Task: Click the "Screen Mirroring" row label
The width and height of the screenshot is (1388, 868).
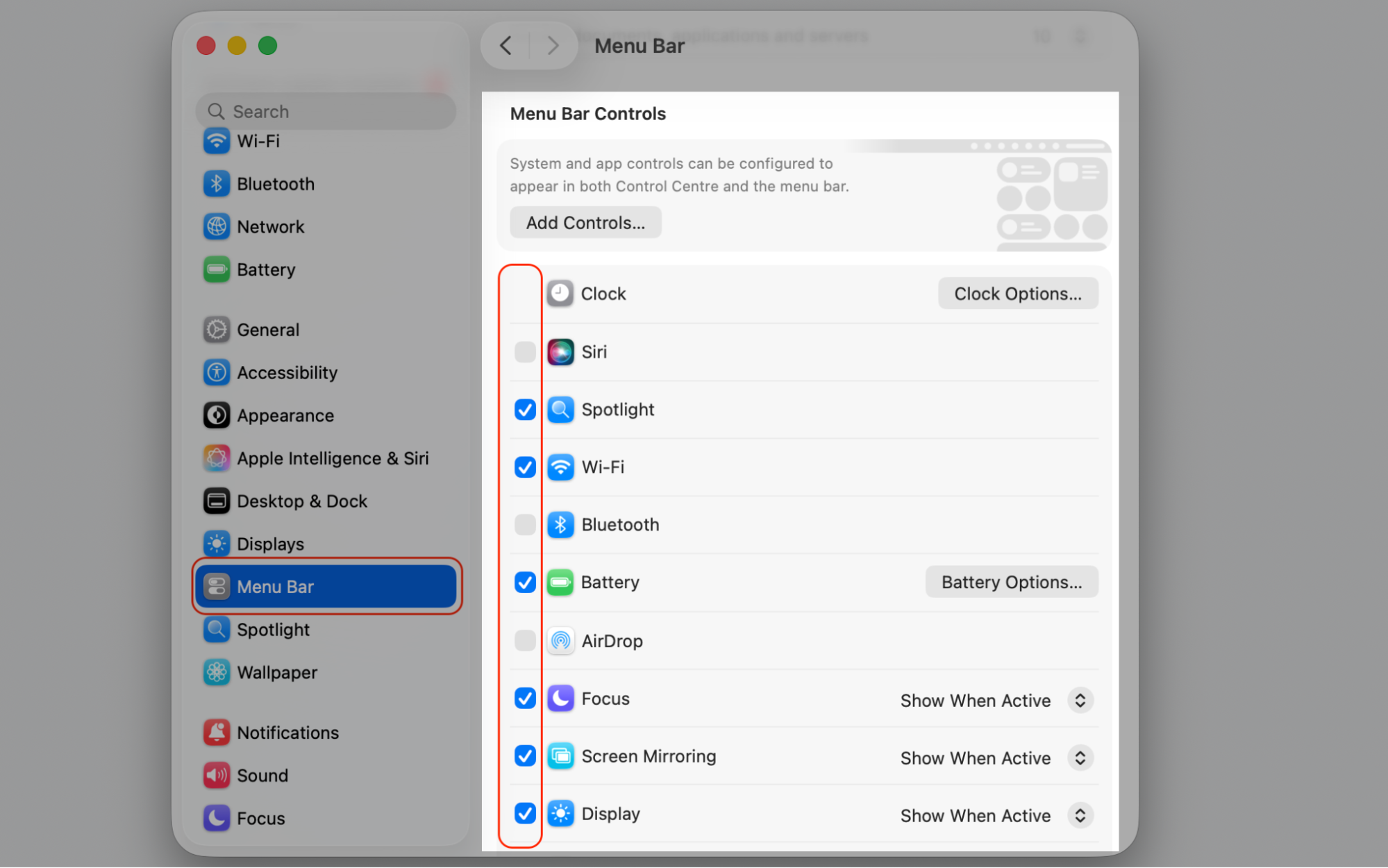Action: 649,756
